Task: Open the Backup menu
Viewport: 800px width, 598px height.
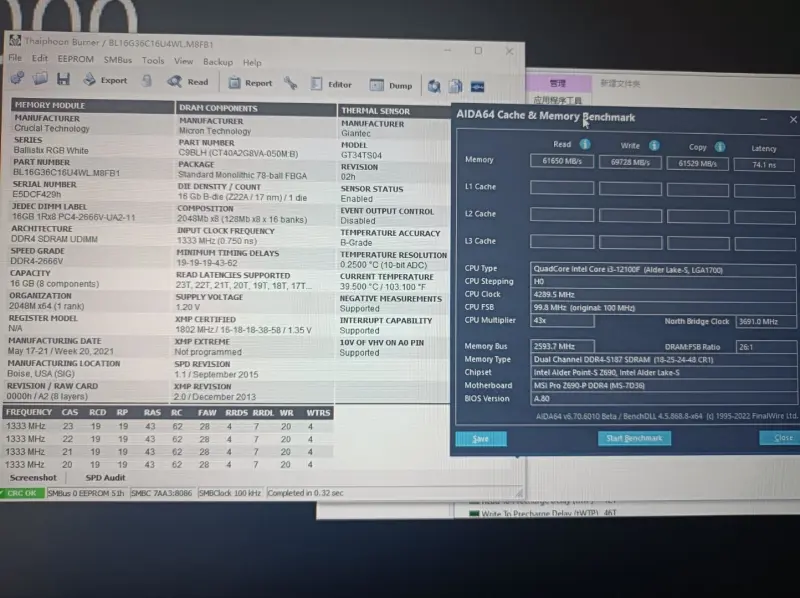Action: tap(218, 62)
